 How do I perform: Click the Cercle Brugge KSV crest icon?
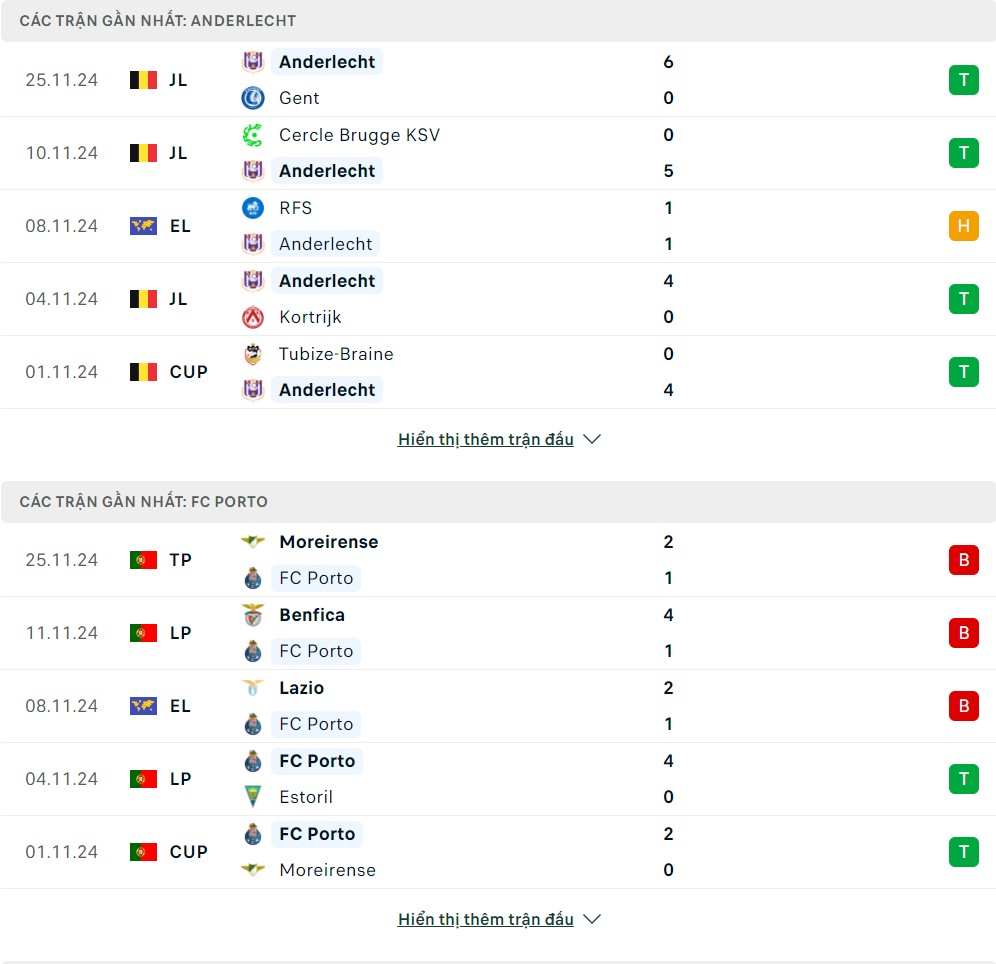[253, 135]
